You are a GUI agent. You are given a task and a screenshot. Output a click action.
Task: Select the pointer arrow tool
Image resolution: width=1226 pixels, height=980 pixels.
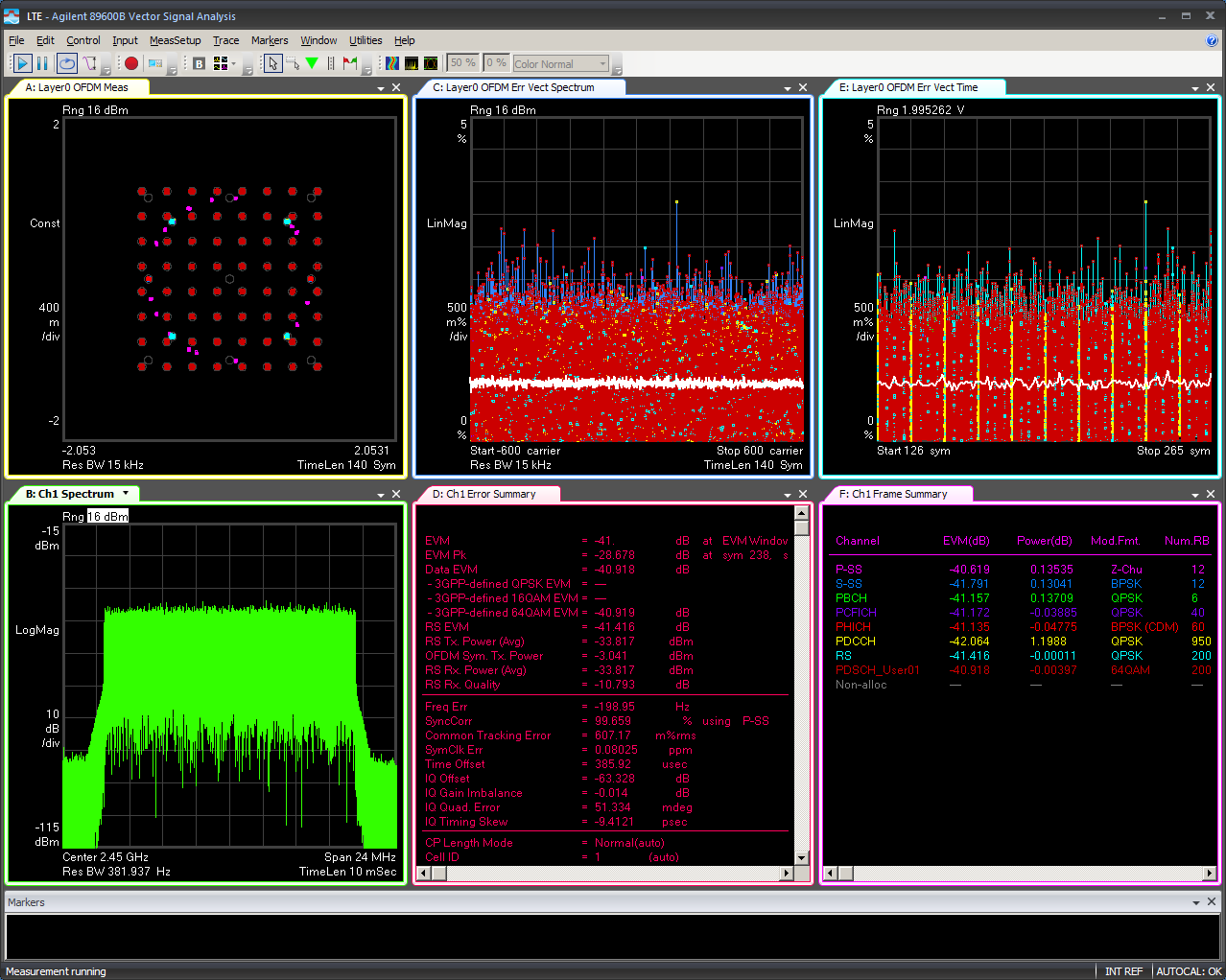(x=272, y=63)
